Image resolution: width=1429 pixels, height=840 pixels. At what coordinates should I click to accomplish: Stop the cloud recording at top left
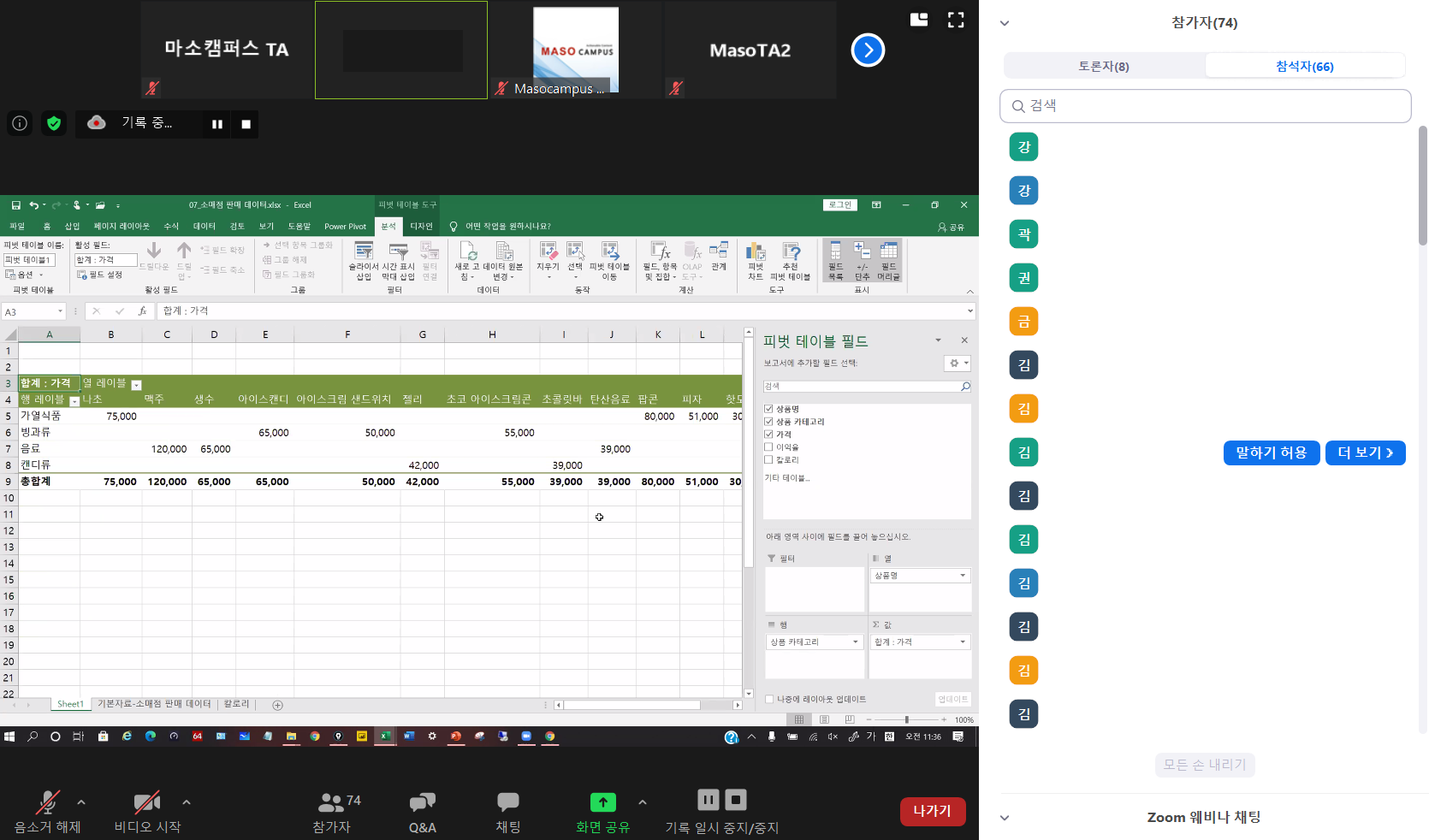click(x=246, y=124)
